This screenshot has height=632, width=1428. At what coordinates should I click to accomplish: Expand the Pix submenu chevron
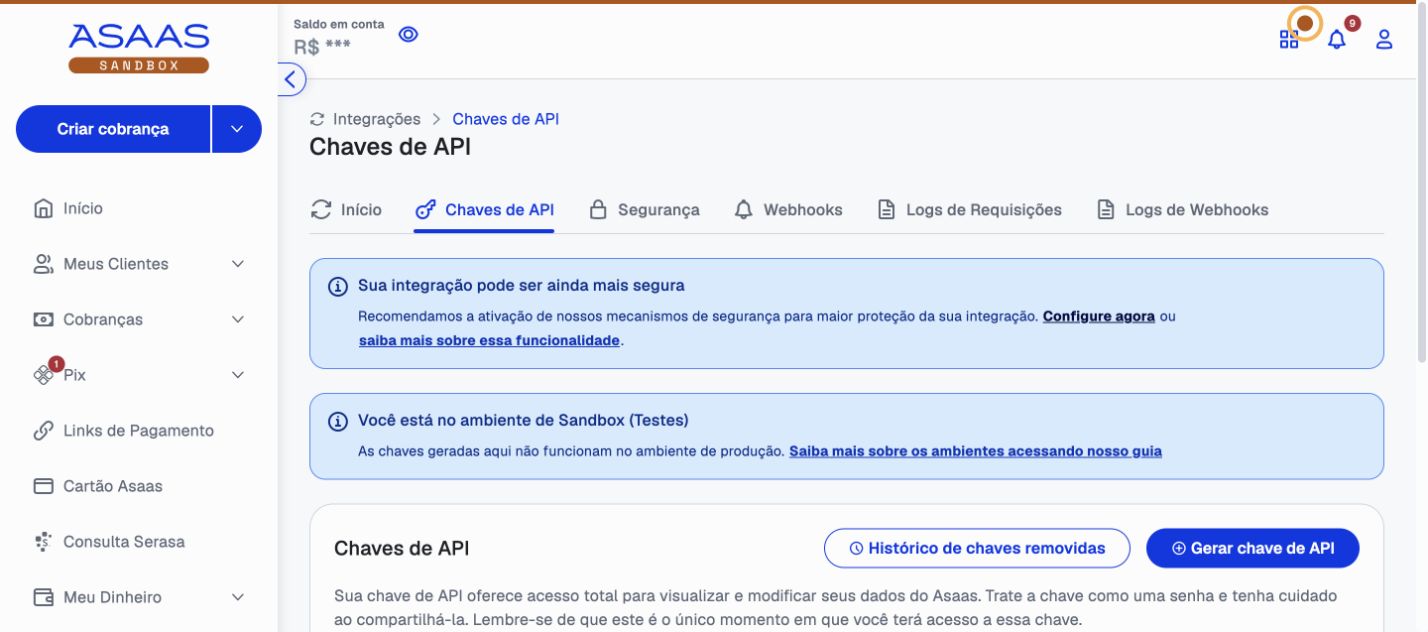[x=238, y=375]
